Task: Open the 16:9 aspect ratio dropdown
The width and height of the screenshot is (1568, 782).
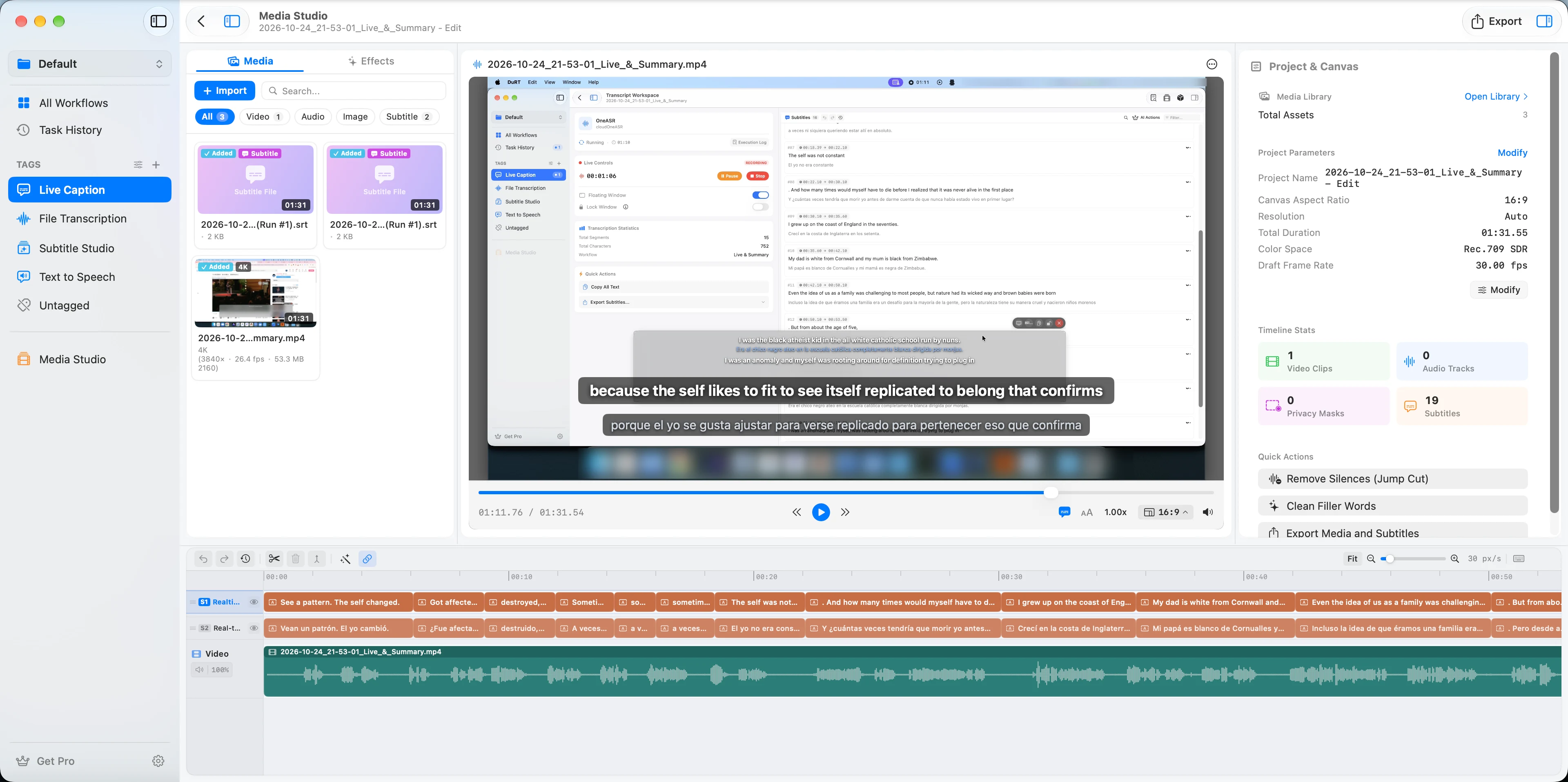Action: (1165, 512)
